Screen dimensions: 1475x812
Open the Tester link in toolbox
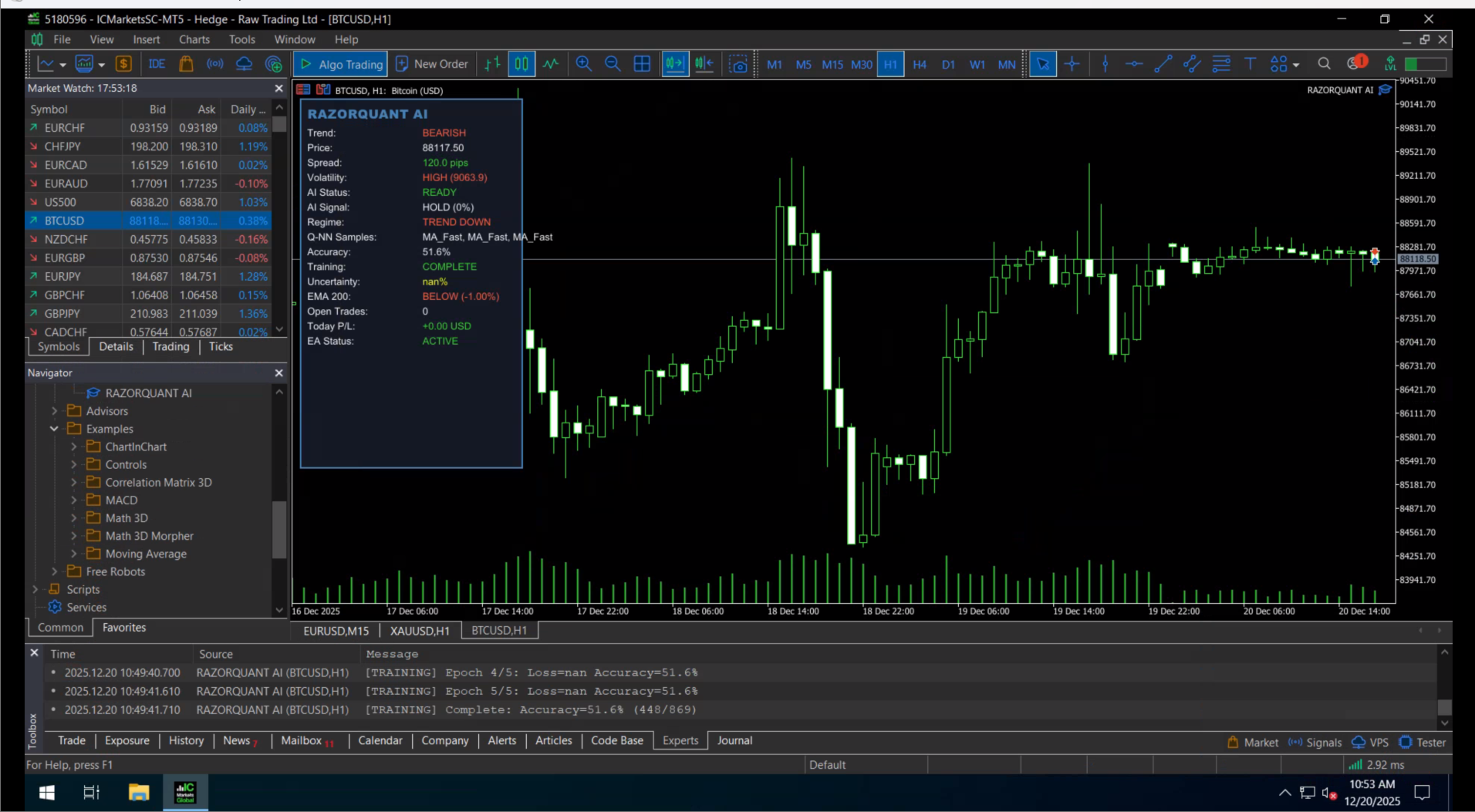1423,742
